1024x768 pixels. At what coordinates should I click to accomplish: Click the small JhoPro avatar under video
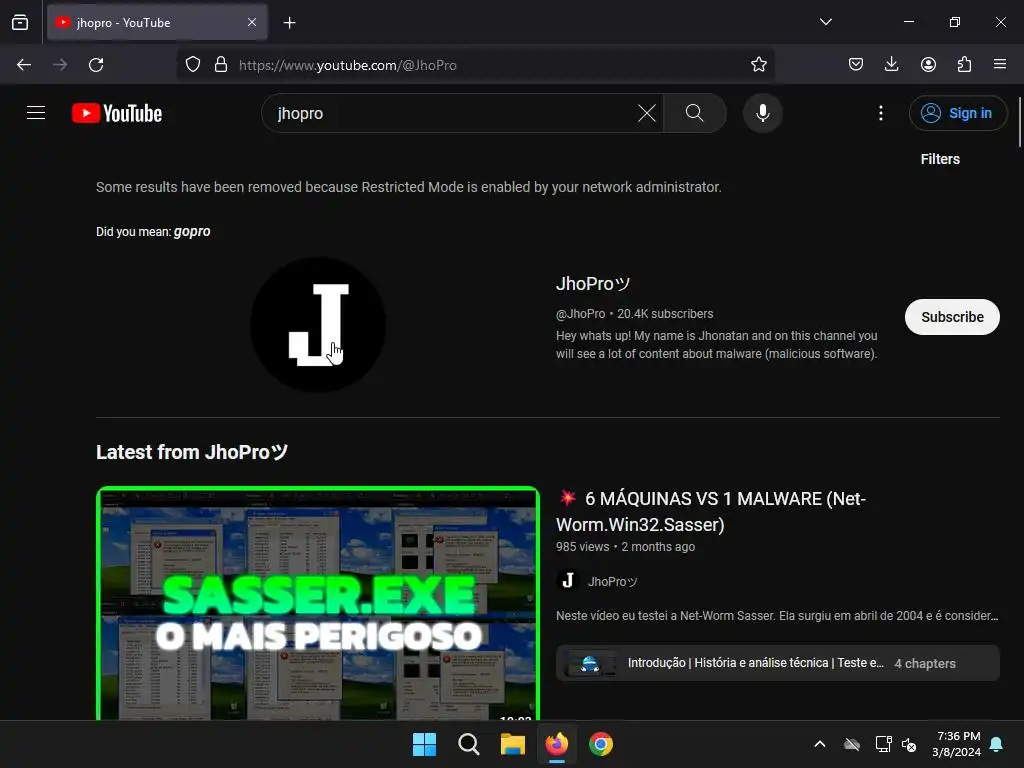(568, 581)
